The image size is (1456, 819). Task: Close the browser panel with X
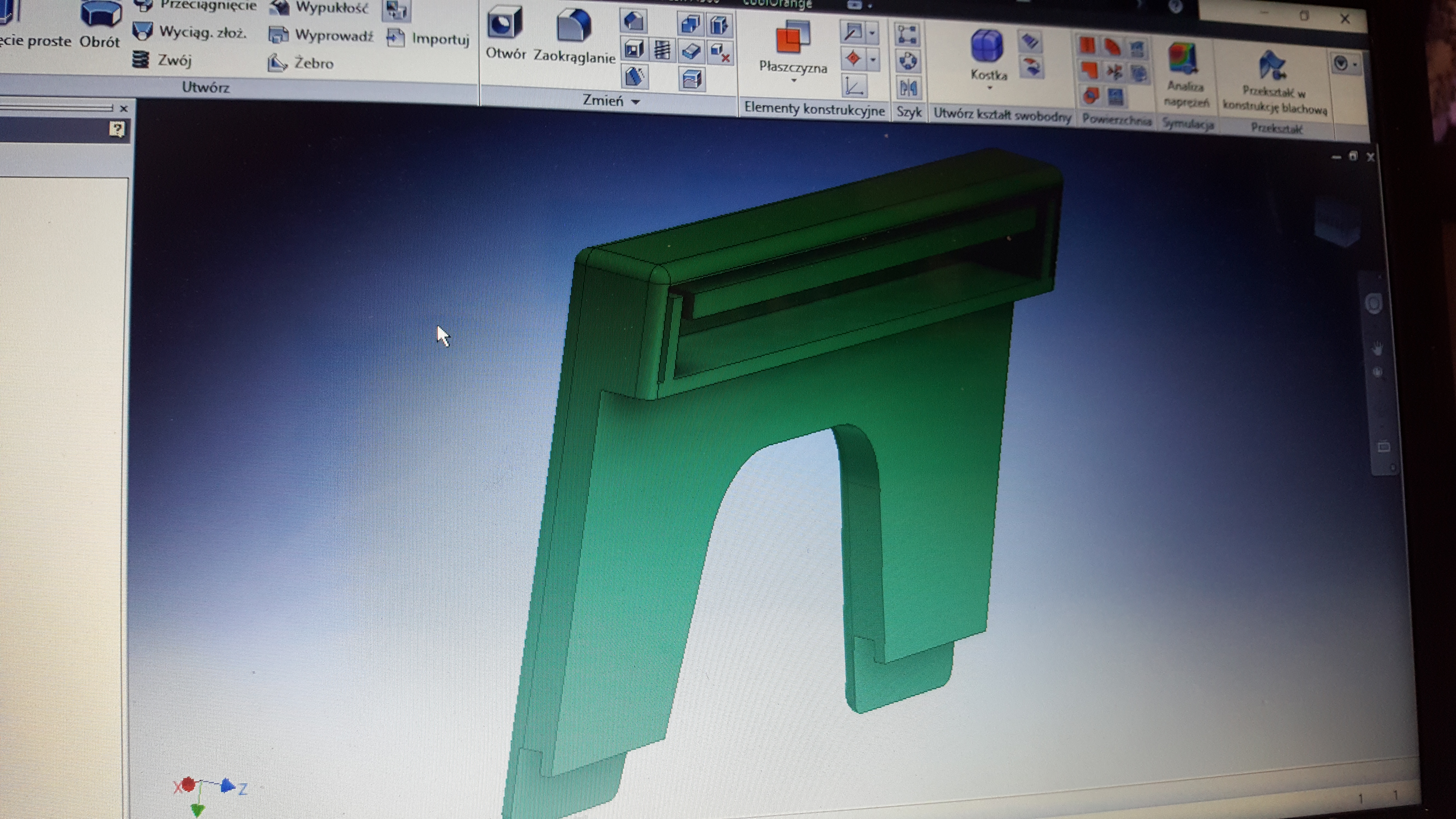click(x=124, y=108)
